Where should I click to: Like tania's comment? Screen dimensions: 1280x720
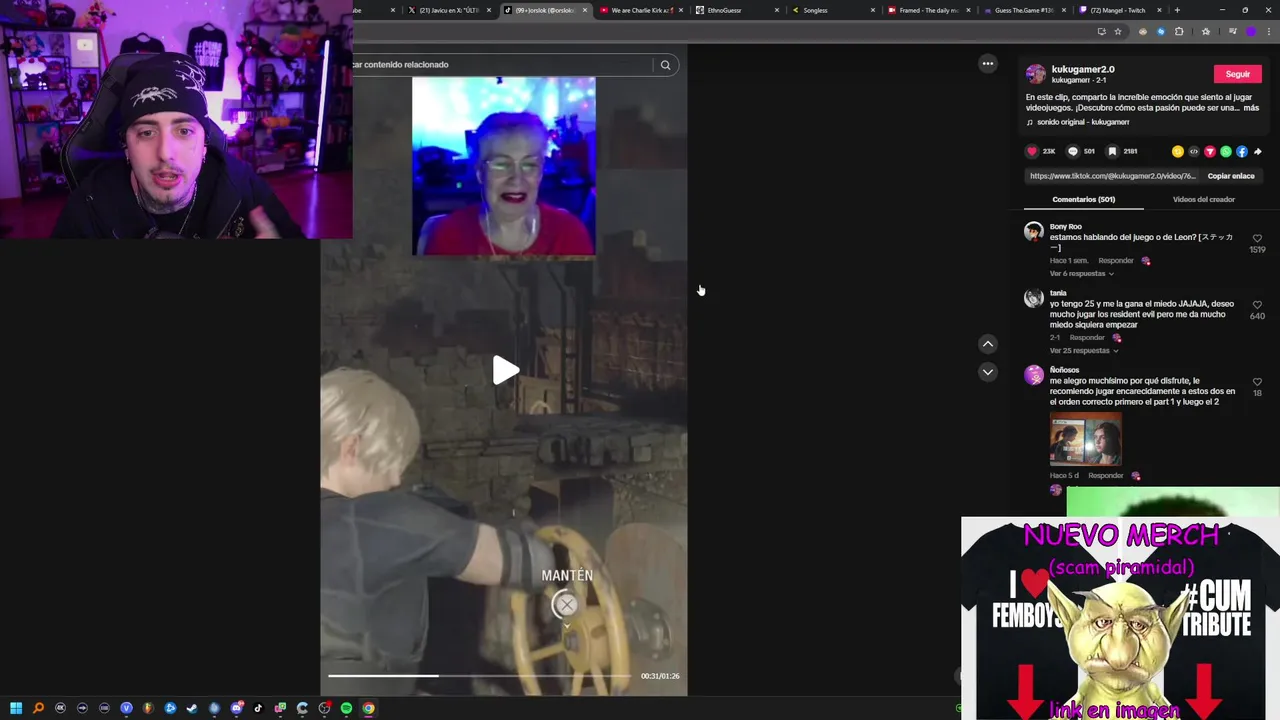coord(1257,305)
